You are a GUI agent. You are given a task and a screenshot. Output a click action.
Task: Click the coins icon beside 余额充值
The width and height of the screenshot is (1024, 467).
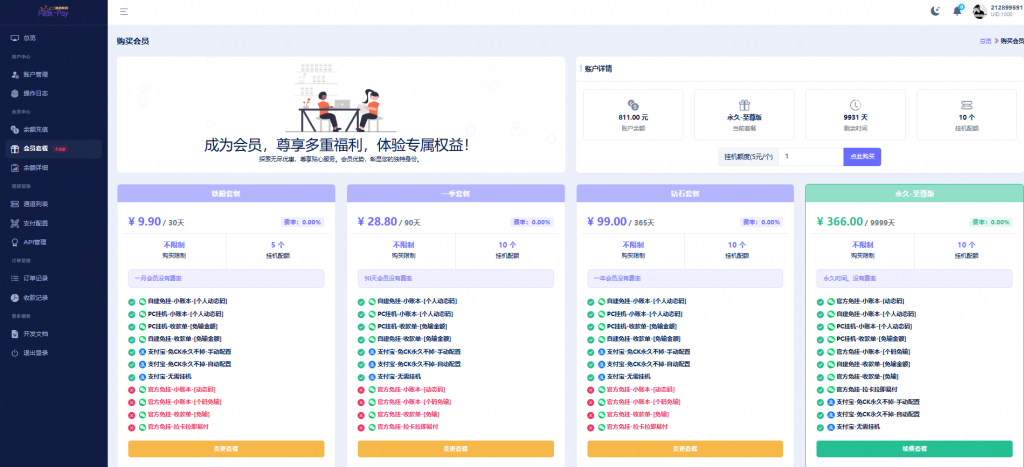point(15,129)
